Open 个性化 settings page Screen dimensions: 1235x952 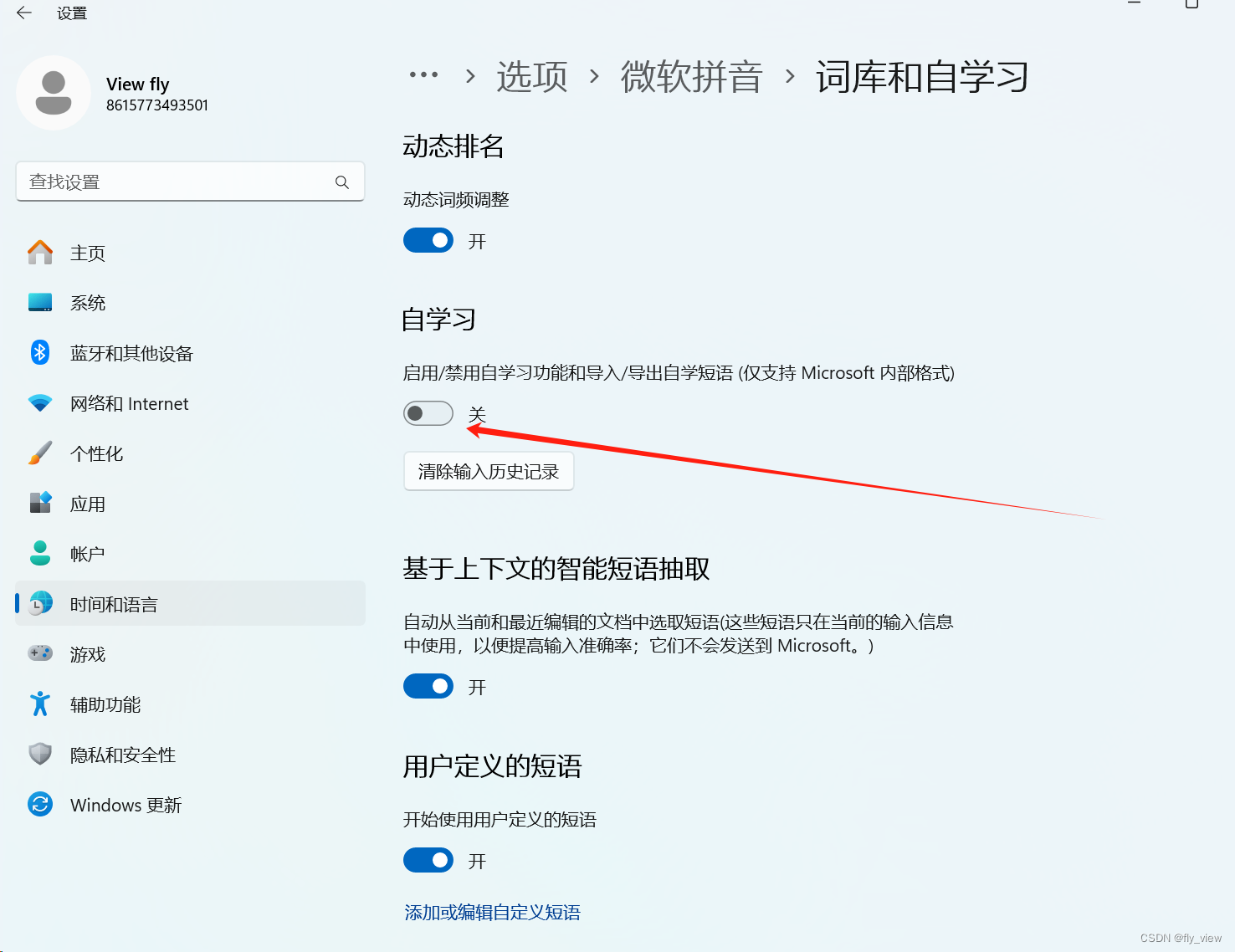(191, 453)
